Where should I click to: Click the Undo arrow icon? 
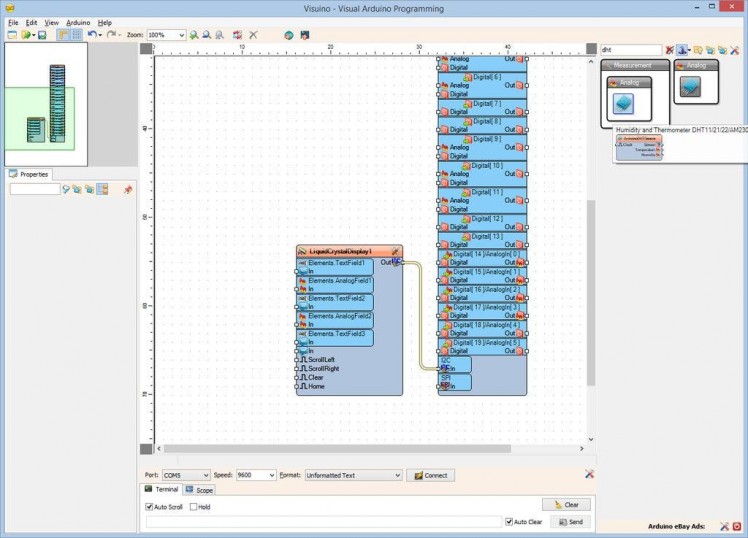point(91,35)
